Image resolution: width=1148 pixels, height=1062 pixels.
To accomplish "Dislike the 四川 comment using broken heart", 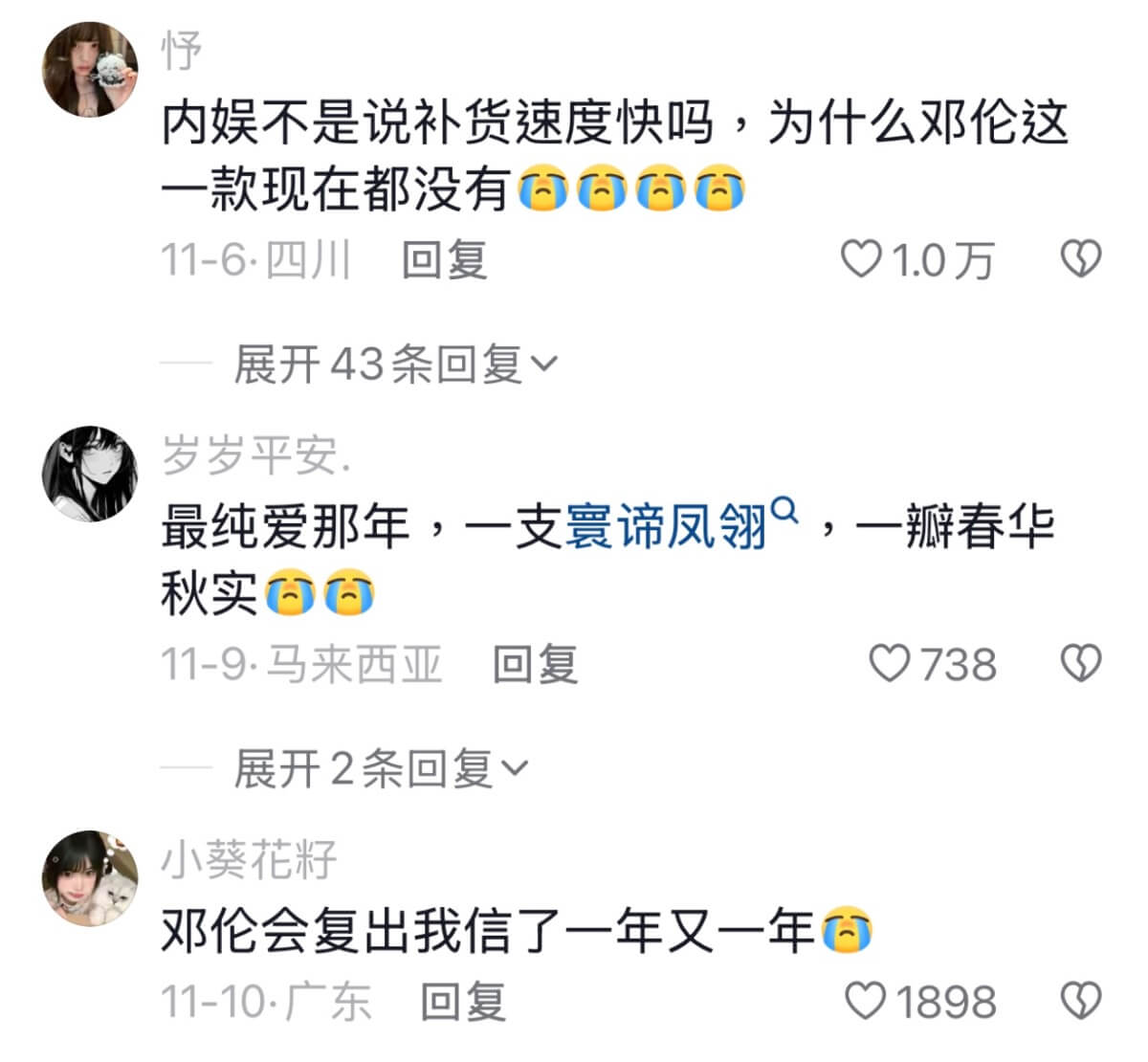I will pos(1081,259).
